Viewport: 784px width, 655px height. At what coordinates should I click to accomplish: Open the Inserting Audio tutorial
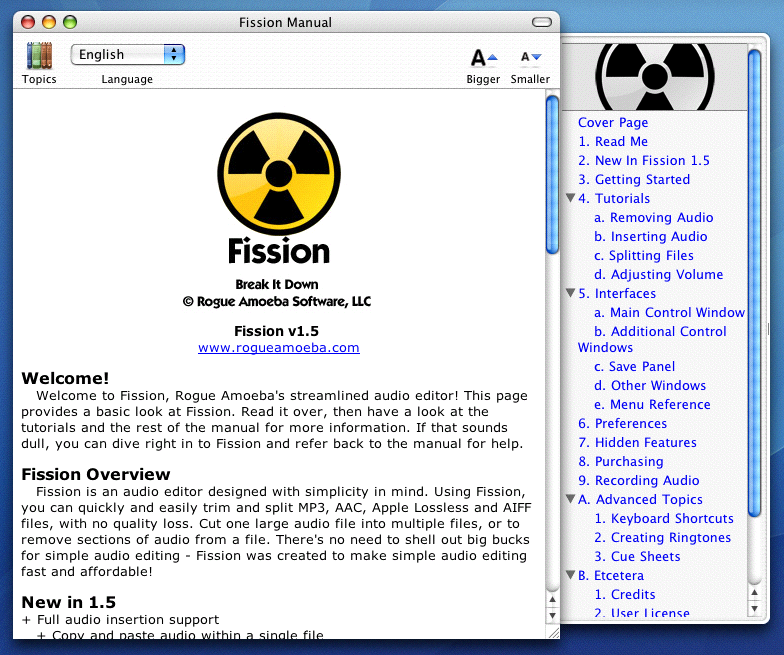pos(650,236)
